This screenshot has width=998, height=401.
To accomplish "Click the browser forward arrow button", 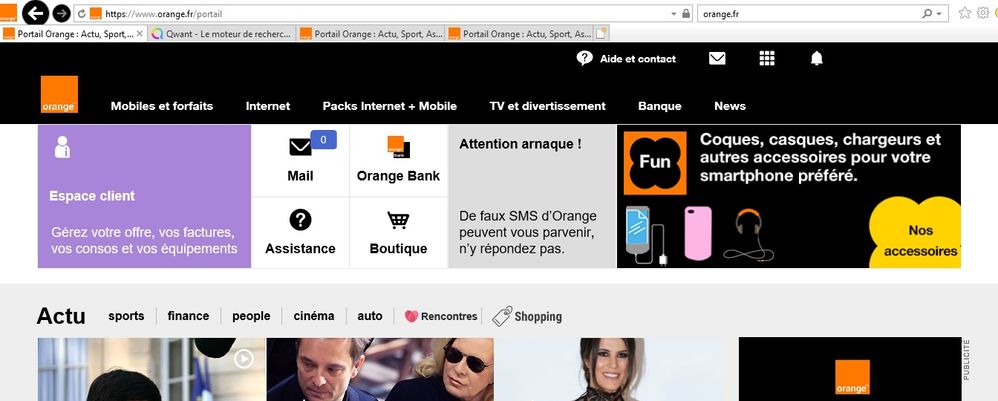I will pyautogui.click(x=61, y=13).
